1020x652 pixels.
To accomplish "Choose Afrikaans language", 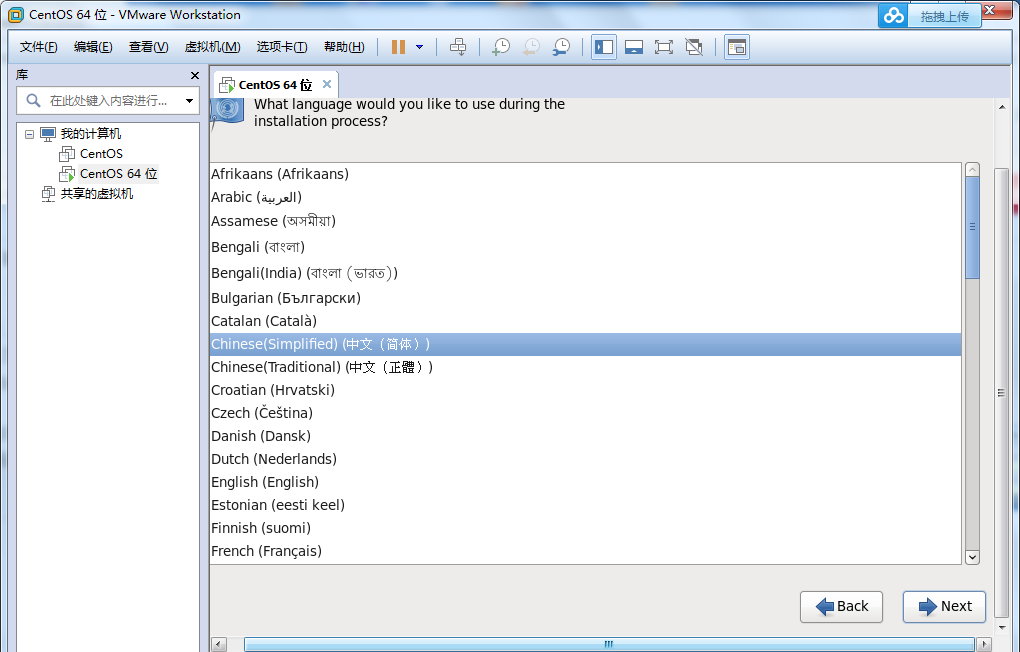I will [585, 174].
